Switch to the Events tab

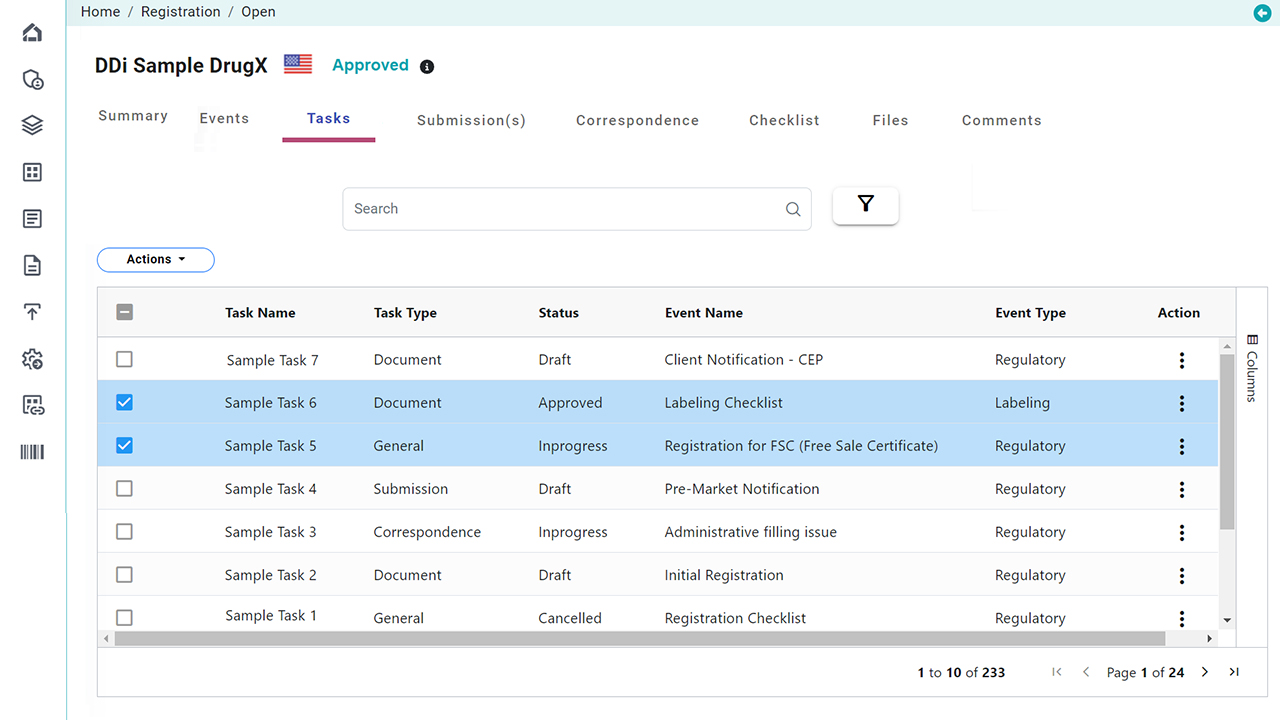224,118
